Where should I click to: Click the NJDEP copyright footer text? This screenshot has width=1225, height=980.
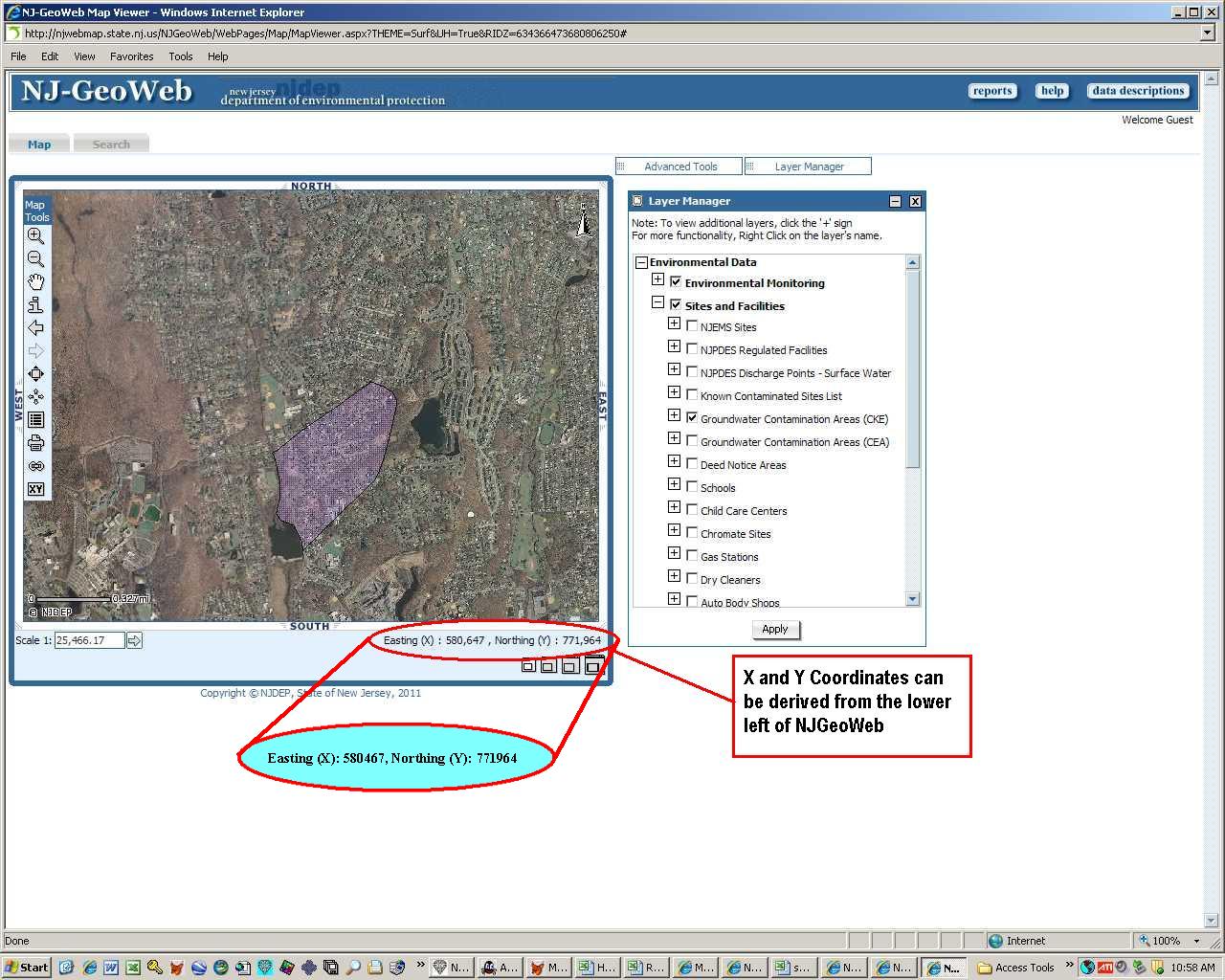click(x=310, y=693)
